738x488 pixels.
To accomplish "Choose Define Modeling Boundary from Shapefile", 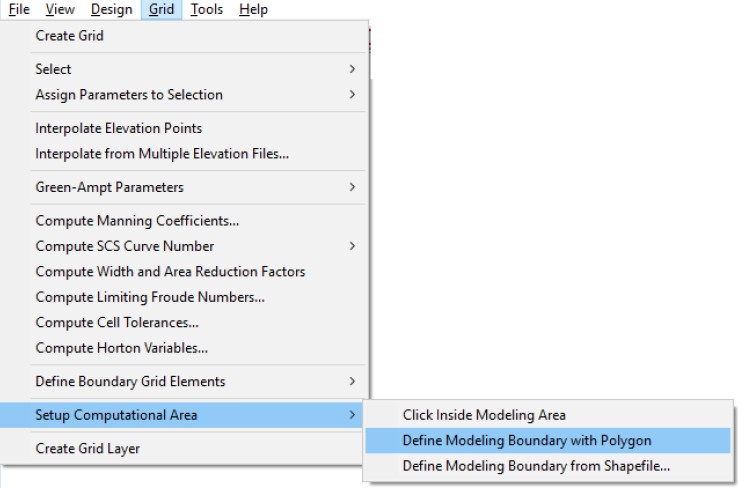I will click(x=536, y=466).
